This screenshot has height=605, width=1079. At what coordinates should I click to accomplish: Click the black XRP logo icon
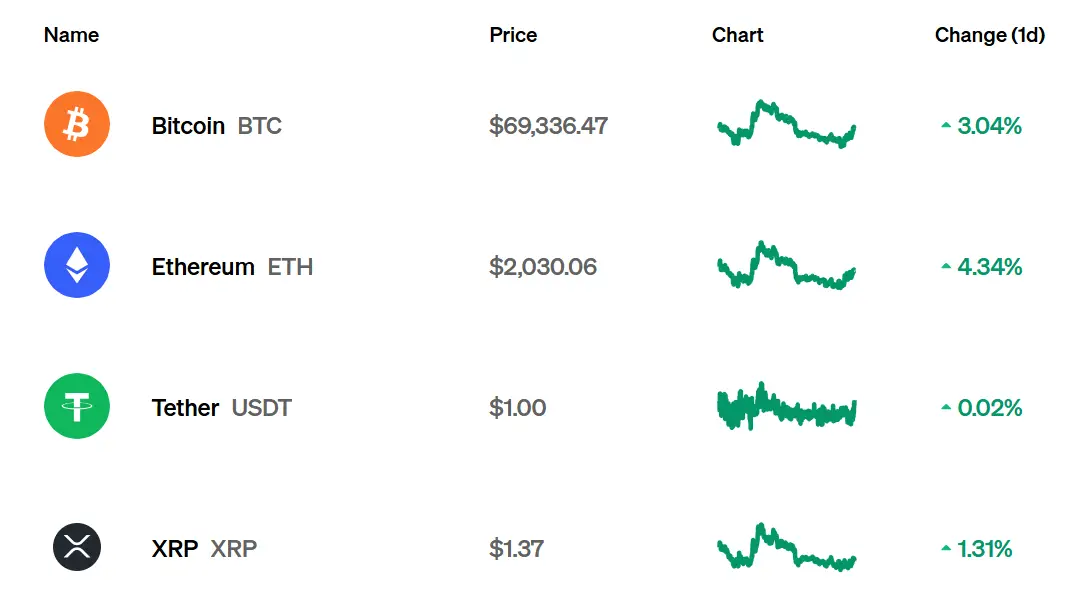click(77, 548)
